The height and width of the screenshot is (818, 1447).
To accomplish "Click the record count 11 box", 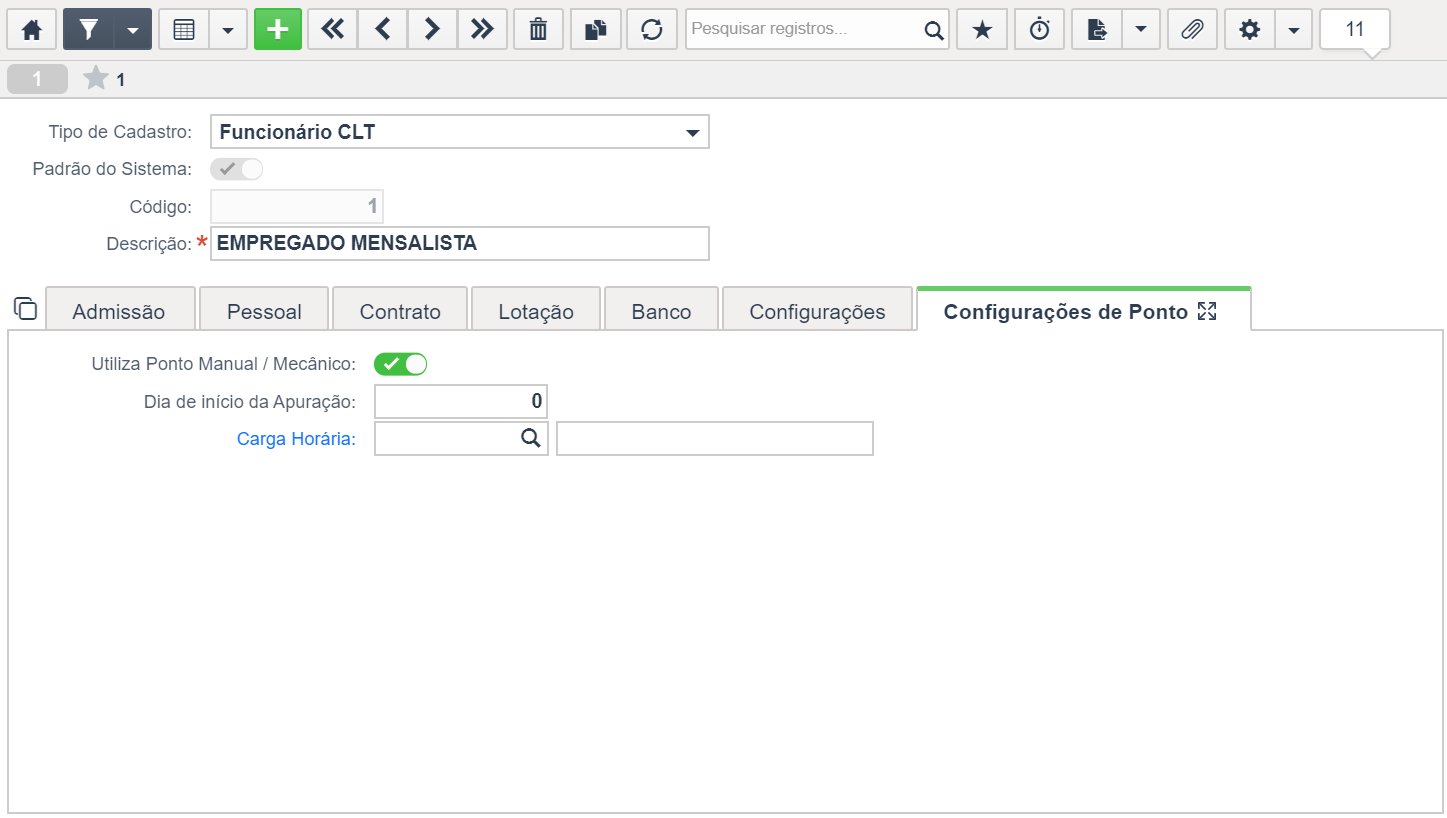I will coord(1355,30).
